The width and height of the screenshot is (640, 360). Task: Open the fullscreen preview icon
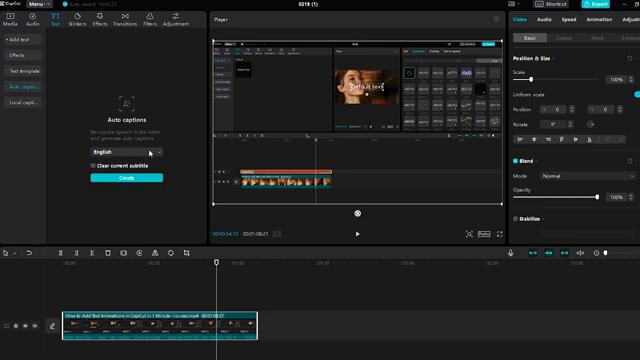pos(500,234)
